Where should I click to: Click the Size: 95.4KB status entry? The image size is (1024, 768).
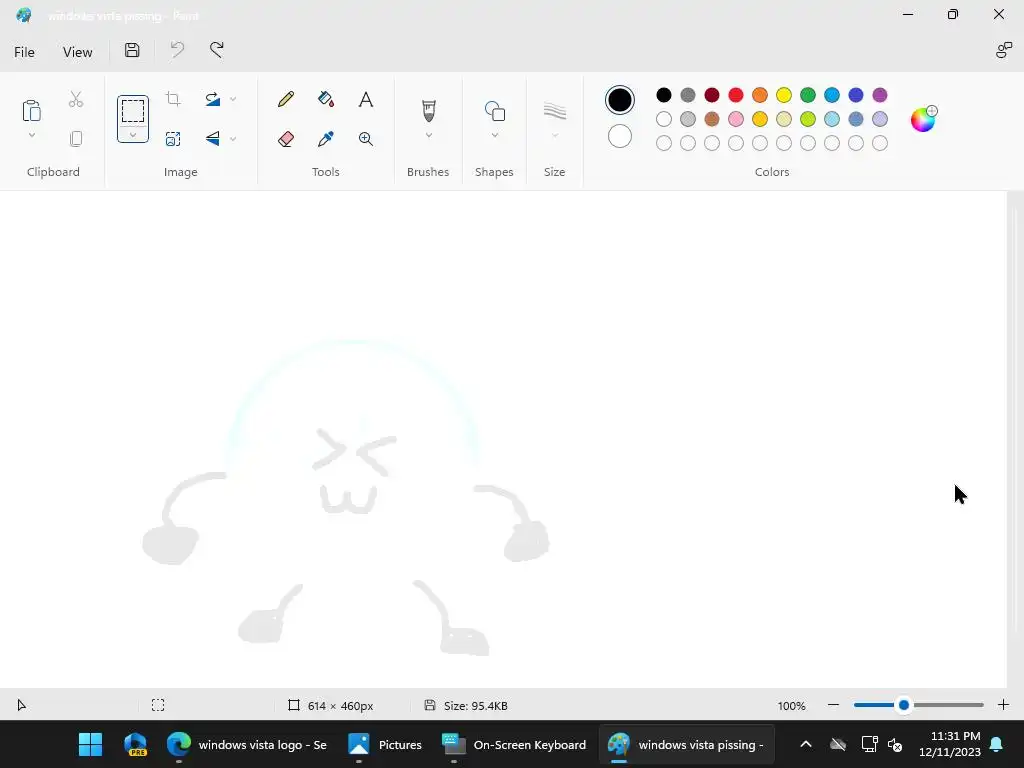(x=466, y=705)
